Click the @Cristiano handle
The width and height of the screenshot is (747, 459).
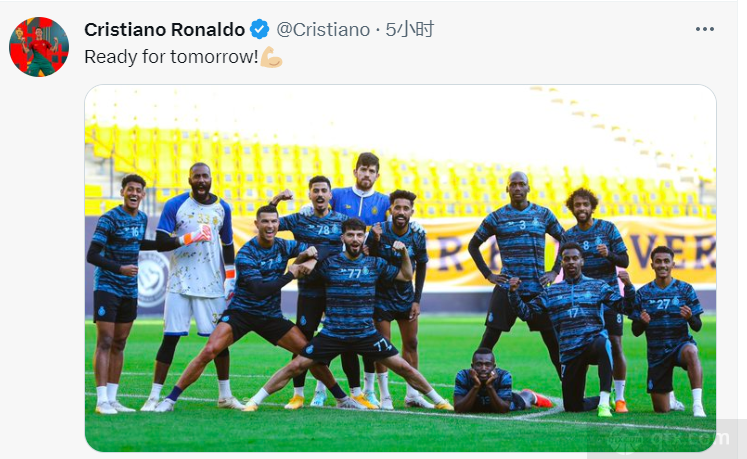tap(323, 30)
